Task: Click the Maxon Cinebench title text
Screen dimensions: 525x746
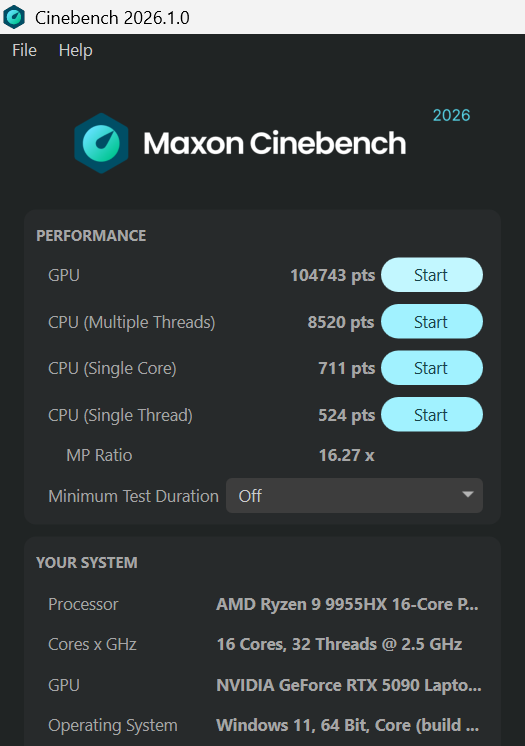Action: 275,143
